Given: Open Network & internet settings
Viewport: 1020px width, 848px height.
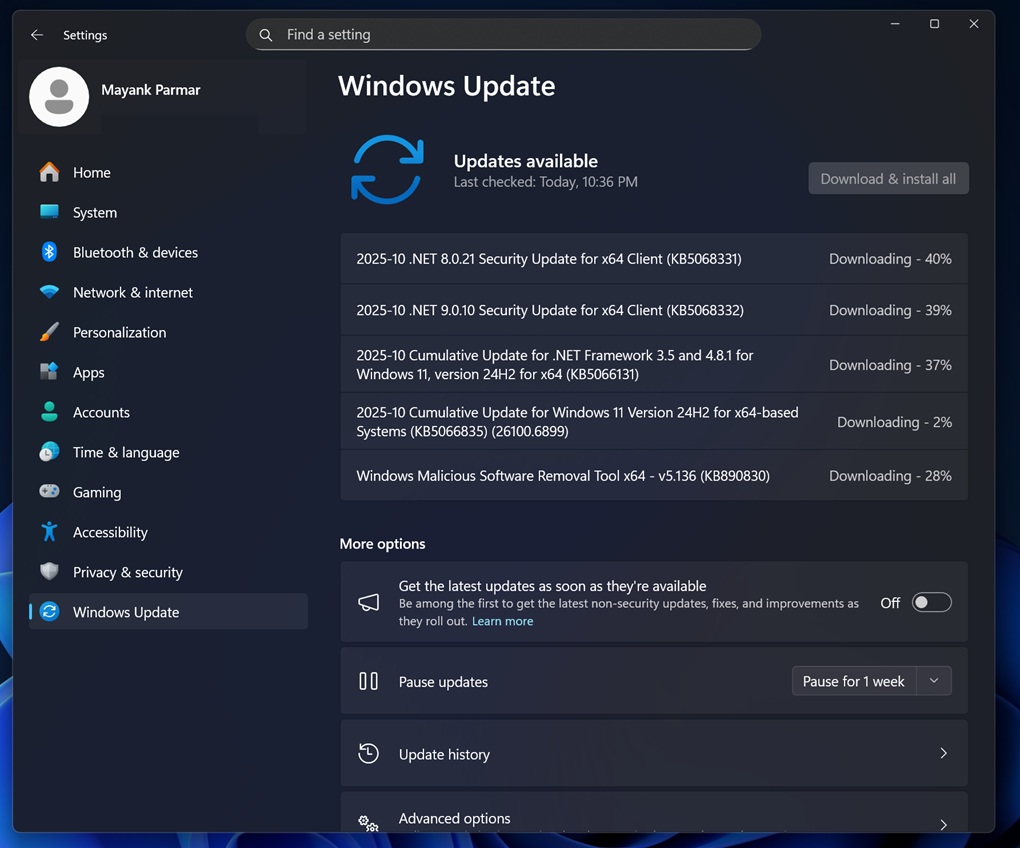Looking at the screenshot, I should point(49,292).
